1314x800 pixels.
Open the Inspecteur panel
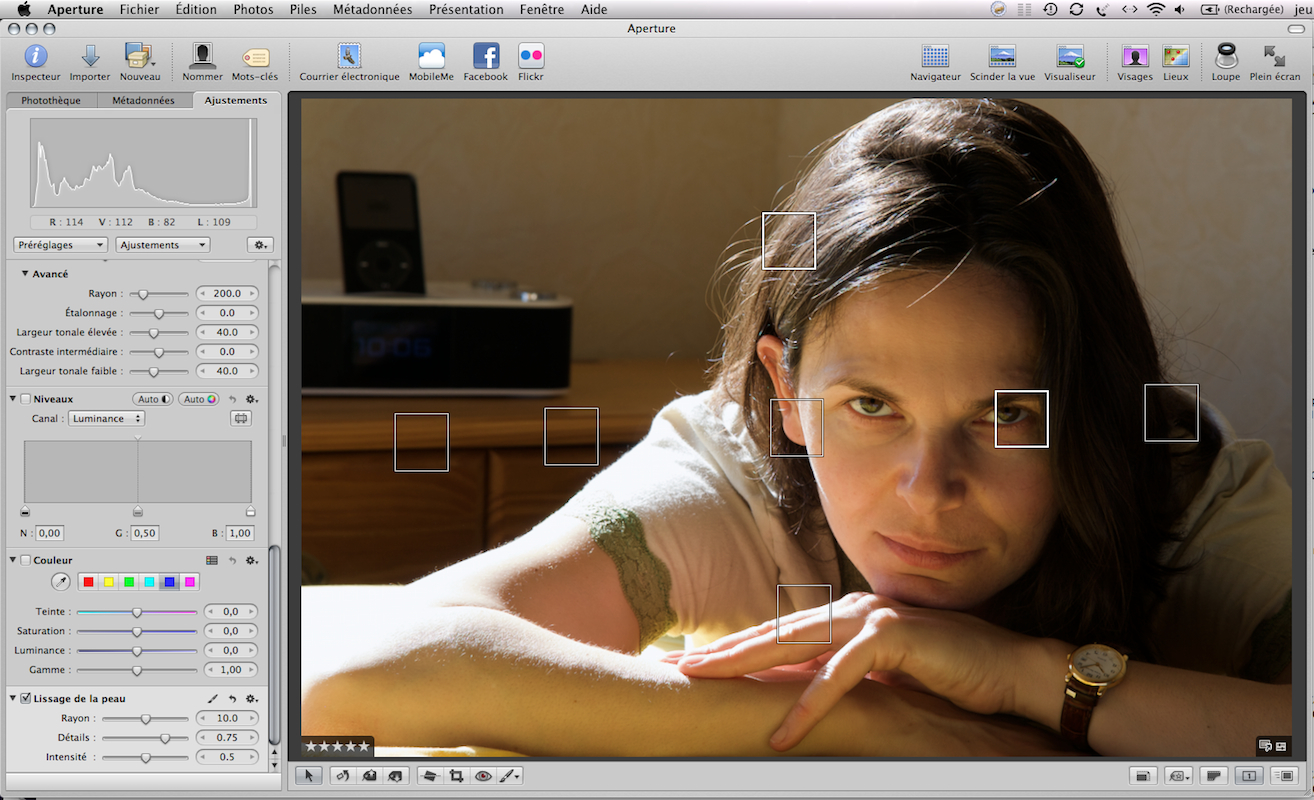pyautogui.click(x=36, y=62)
